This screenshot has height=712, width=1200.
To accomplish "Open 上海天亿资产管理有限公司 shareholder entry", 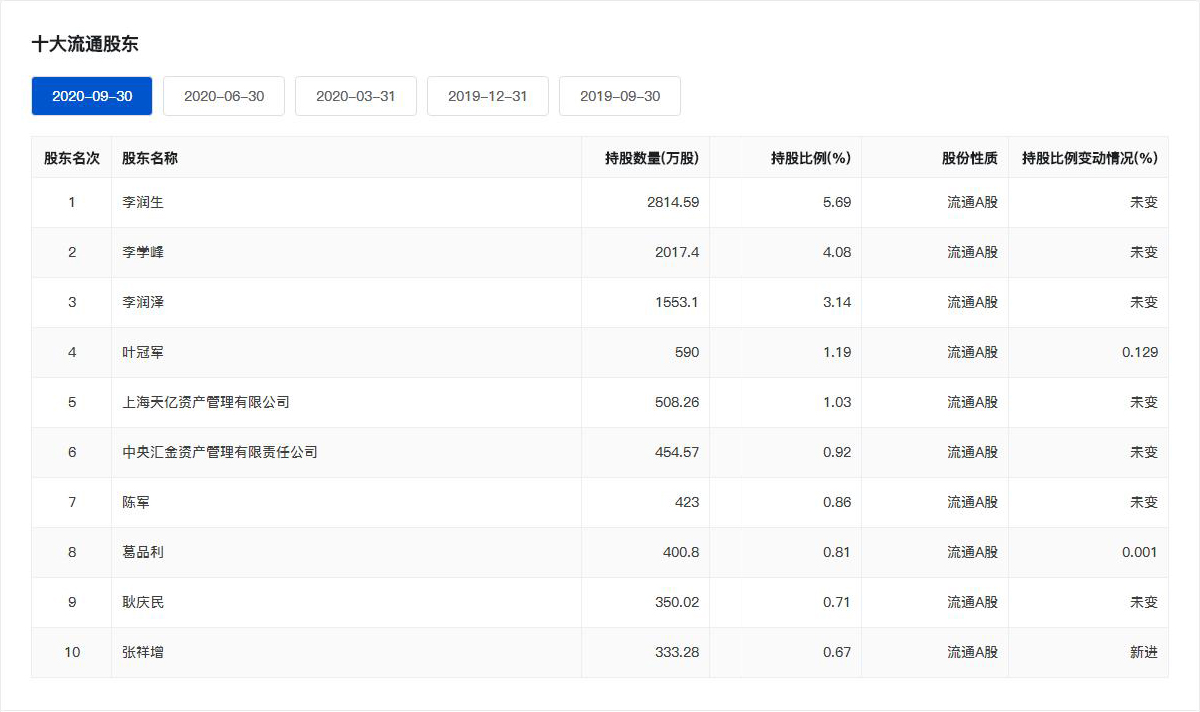I will [x=206, y=402].
